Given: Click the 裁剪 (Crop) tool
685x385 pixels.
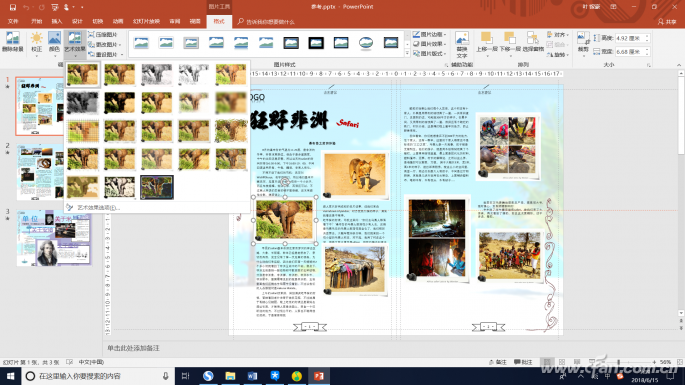Looking at the screenshot, I should point(583,44).
